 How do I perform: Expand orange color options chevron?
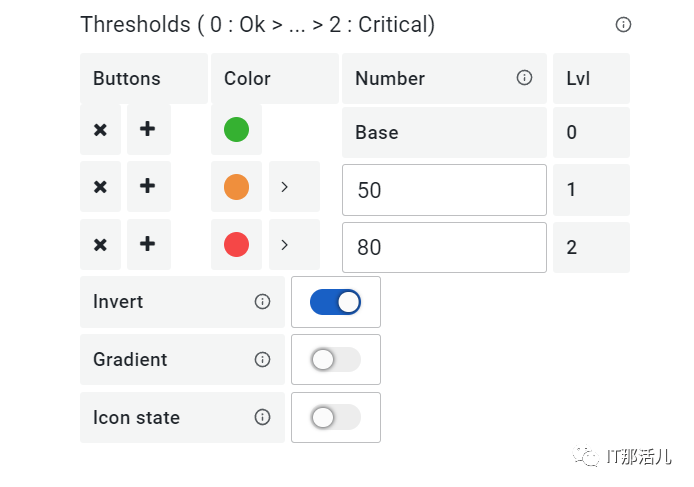click(285, 187)
